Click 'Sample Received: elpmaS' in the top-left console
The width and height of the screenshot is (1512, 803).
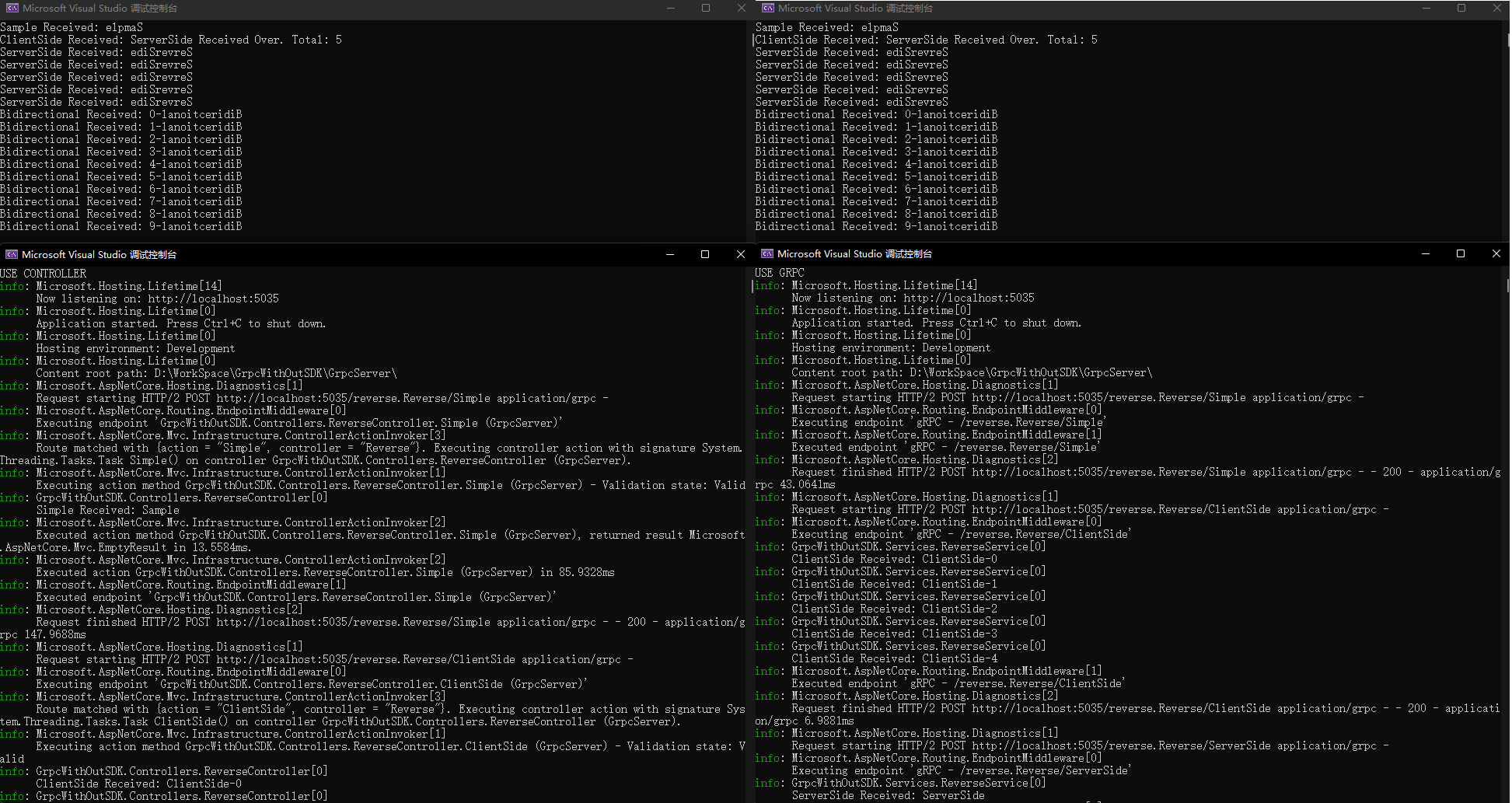click(72, 27)
